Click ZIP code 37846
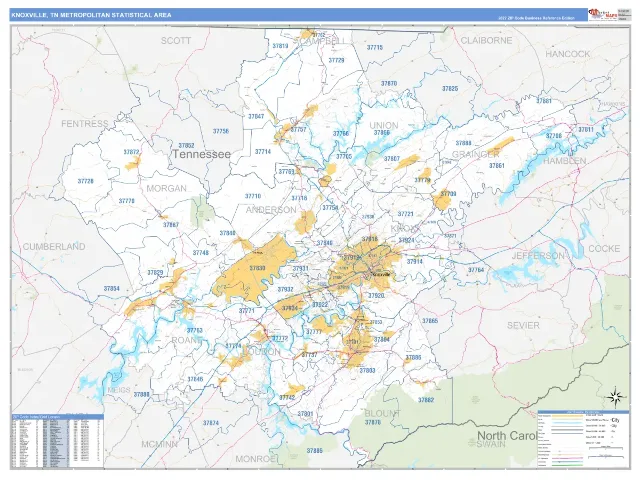The height and width of the screenshot is (480, 640). click(x=195, y=379)
